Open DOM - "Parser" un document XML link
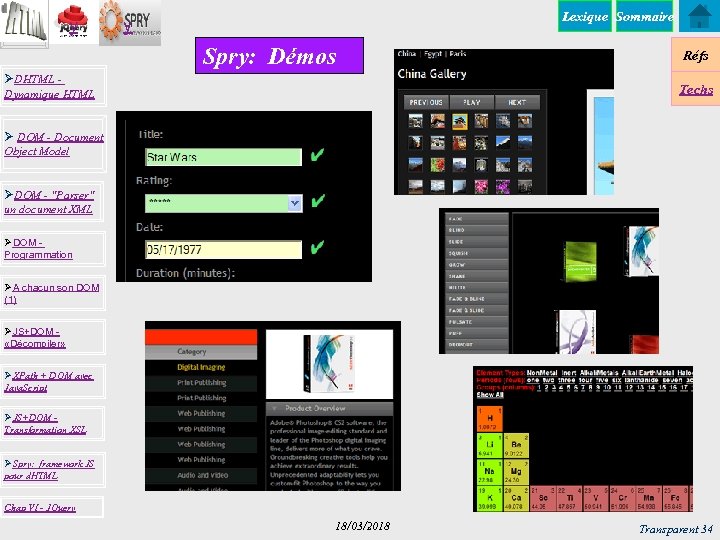This screenshot has width=720, height=540. [49, 202]
